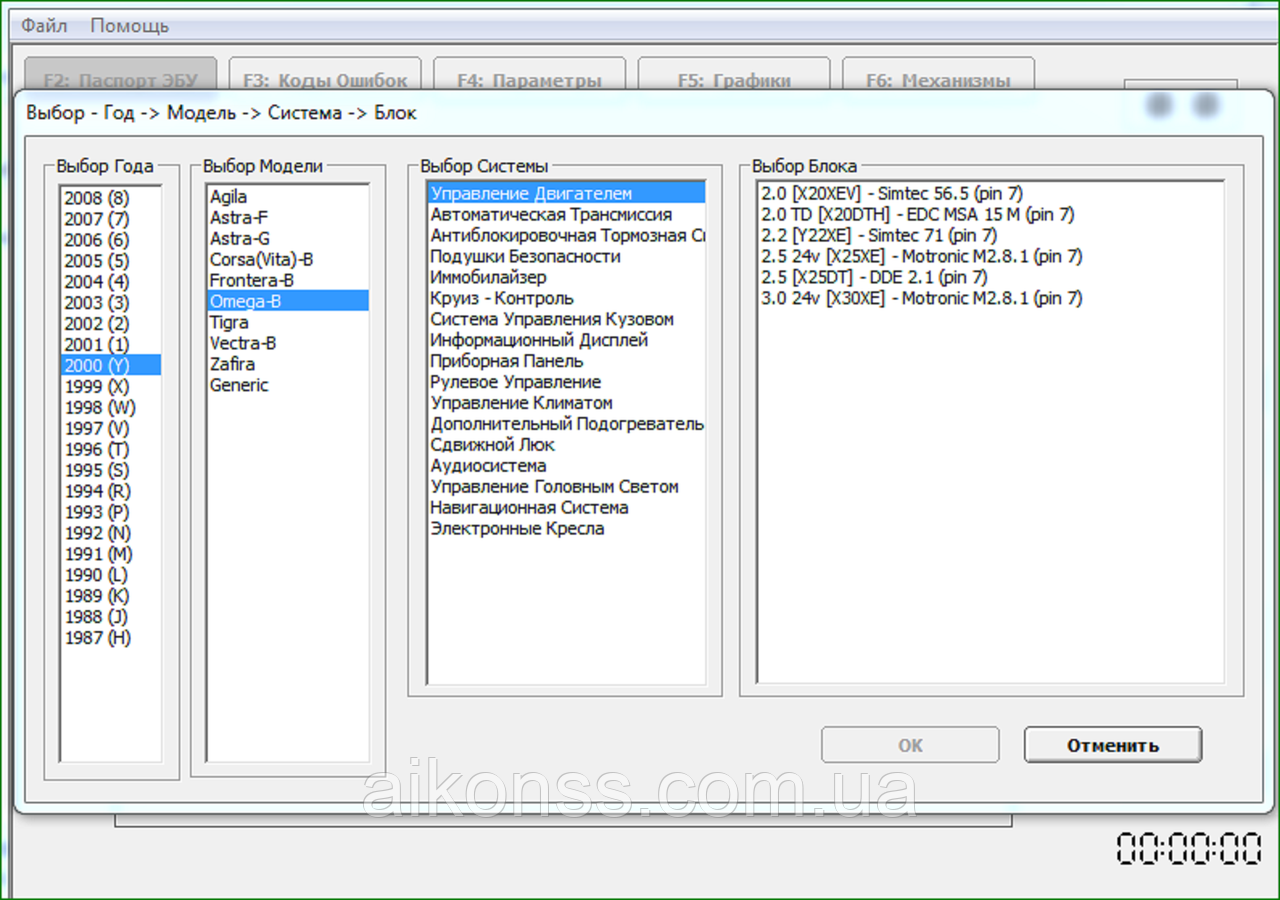Image resolution: width=1280 pixels, height=900 pixels.
Task: Select Рулевое Управление system
Action: [566, 382]
